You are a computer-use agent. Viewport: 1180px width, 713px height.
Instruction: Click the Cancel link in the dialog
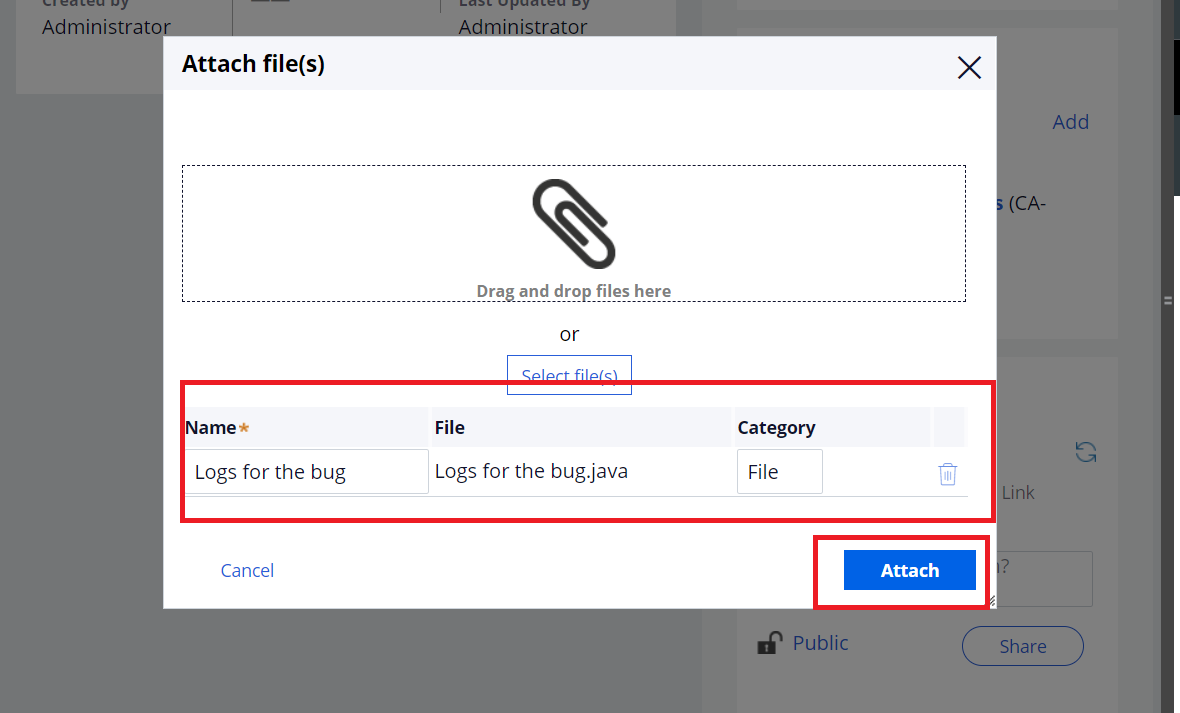click(247, 571)
